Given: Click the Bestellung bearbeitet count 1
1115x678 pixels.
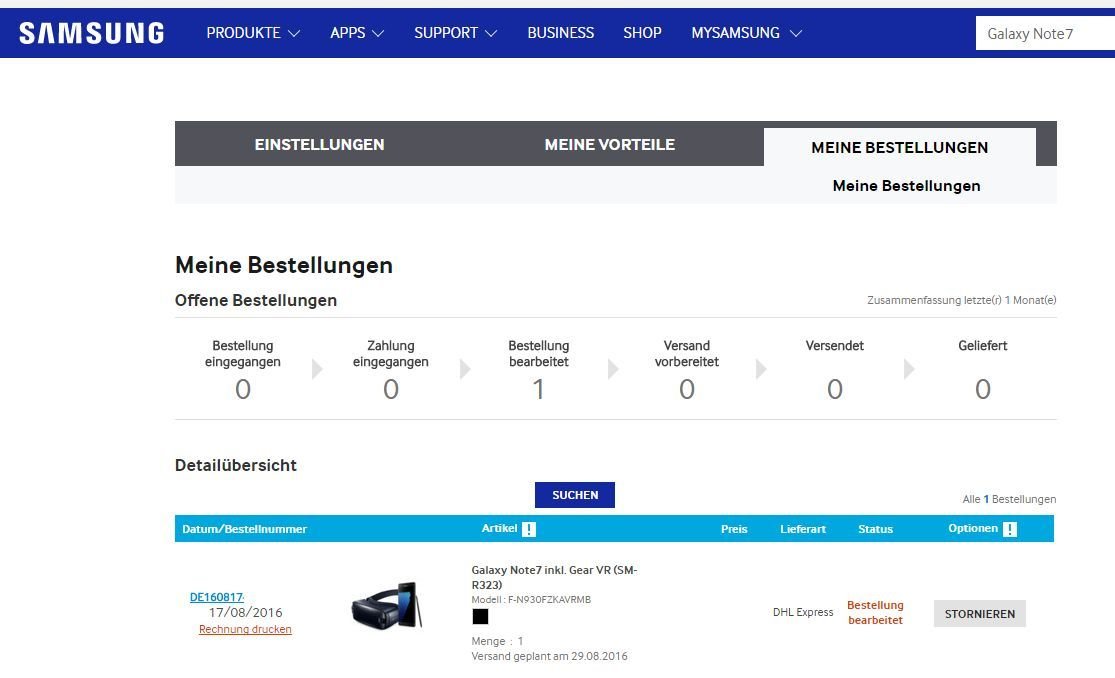Looking at the screenshot, I should (x=538, y=389).
